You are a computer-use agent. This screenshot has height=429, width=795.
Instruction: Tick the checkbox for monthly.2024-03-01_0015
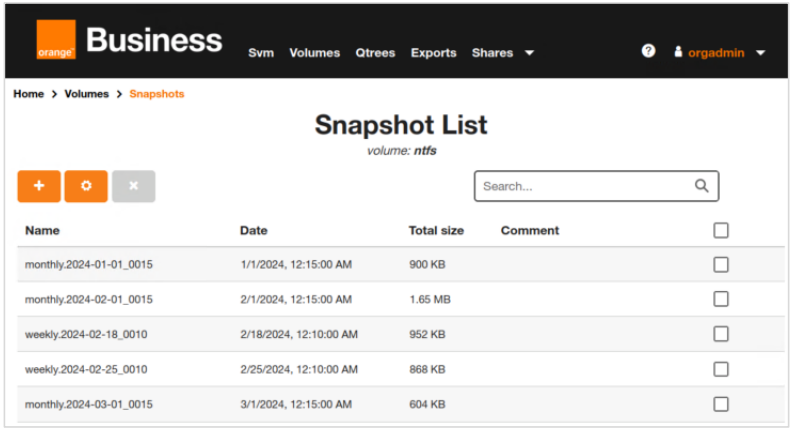[721, 404]
